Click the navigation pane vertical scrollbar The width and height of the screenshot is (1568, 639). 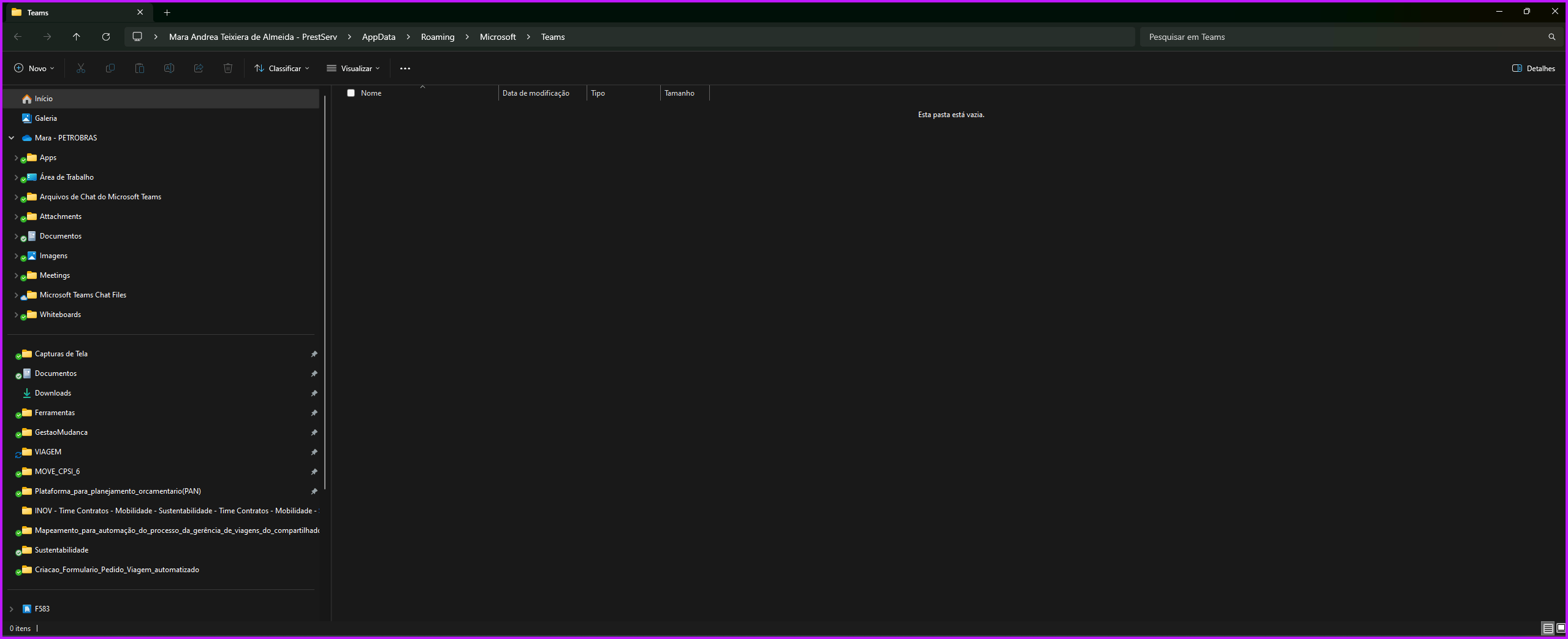pyautogui.click(x=324, y=293)
